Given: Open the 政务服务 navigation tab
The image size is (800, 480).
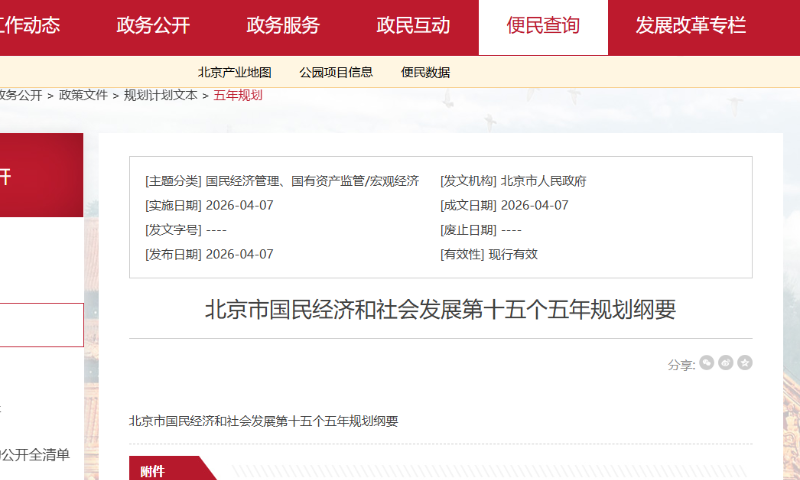Looking at the screenshot, I should point(283,26).
